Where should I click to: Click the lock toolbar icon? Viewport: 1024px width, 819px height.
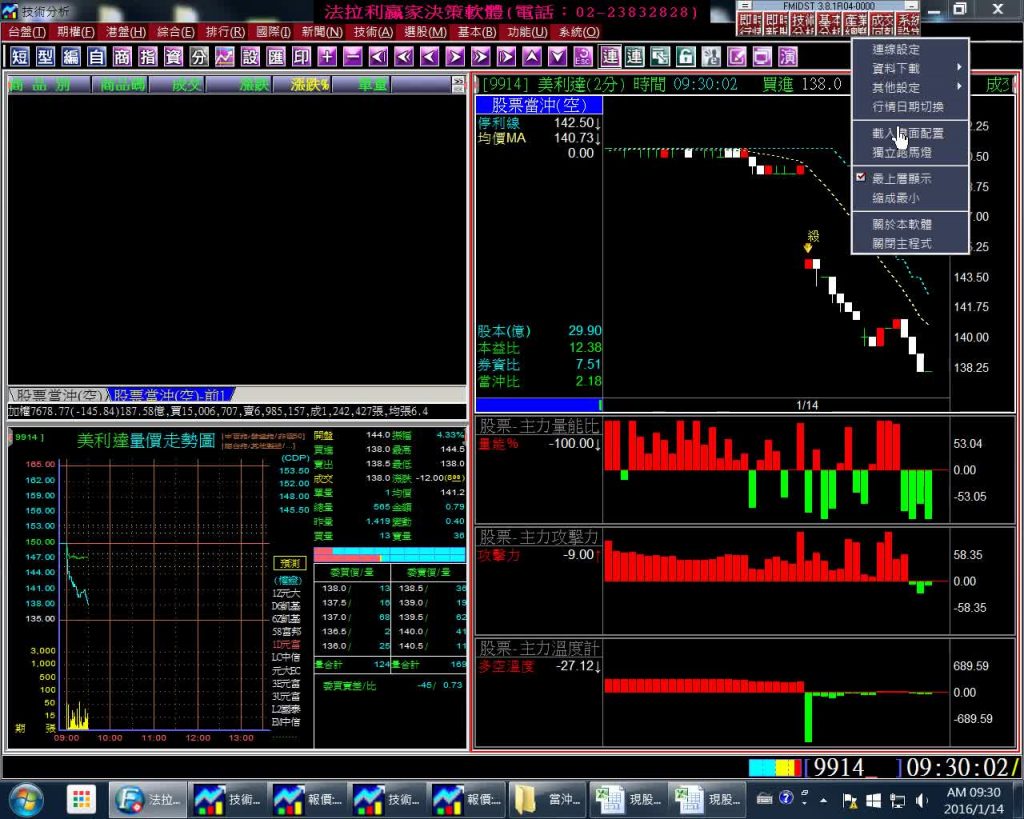coord(686,57)
